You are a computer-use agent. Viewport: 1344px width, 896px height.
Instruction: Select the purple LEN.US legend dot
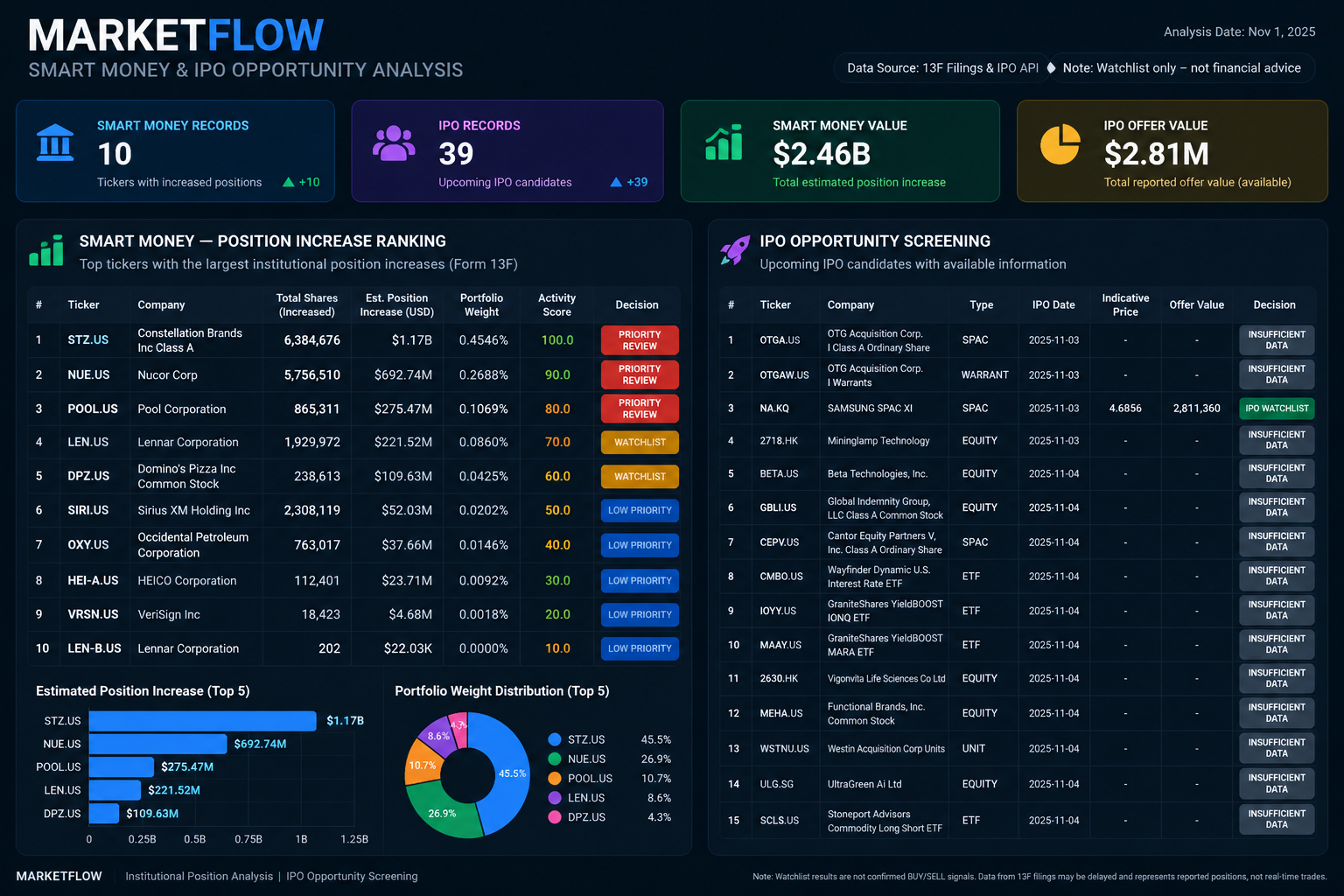tap(554, 797)
